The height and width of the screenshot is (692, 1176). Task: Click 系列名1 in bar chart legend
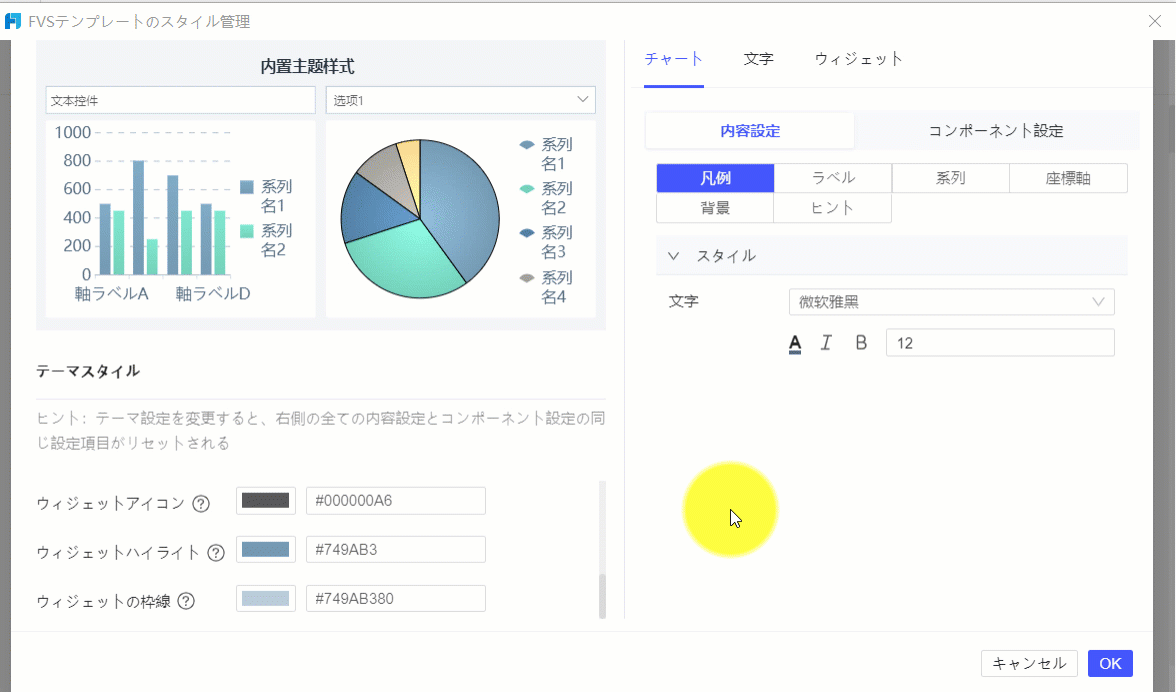coord(267,196)
